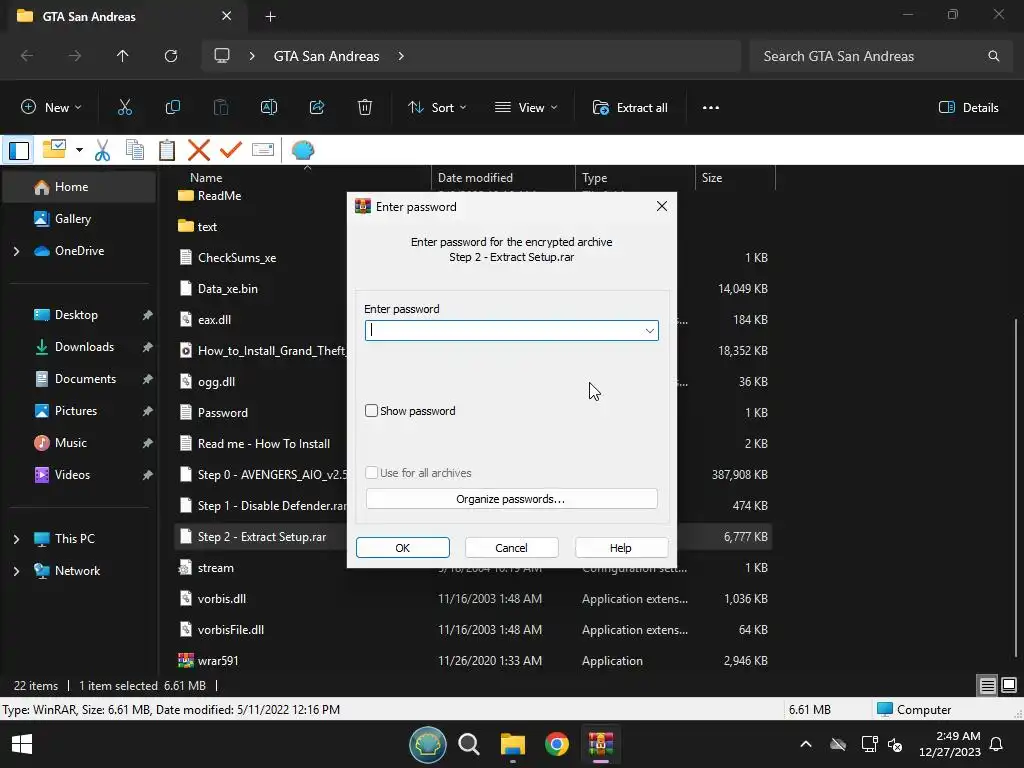Toggle the navigation pane icon in white toolbar

[19, 150]
